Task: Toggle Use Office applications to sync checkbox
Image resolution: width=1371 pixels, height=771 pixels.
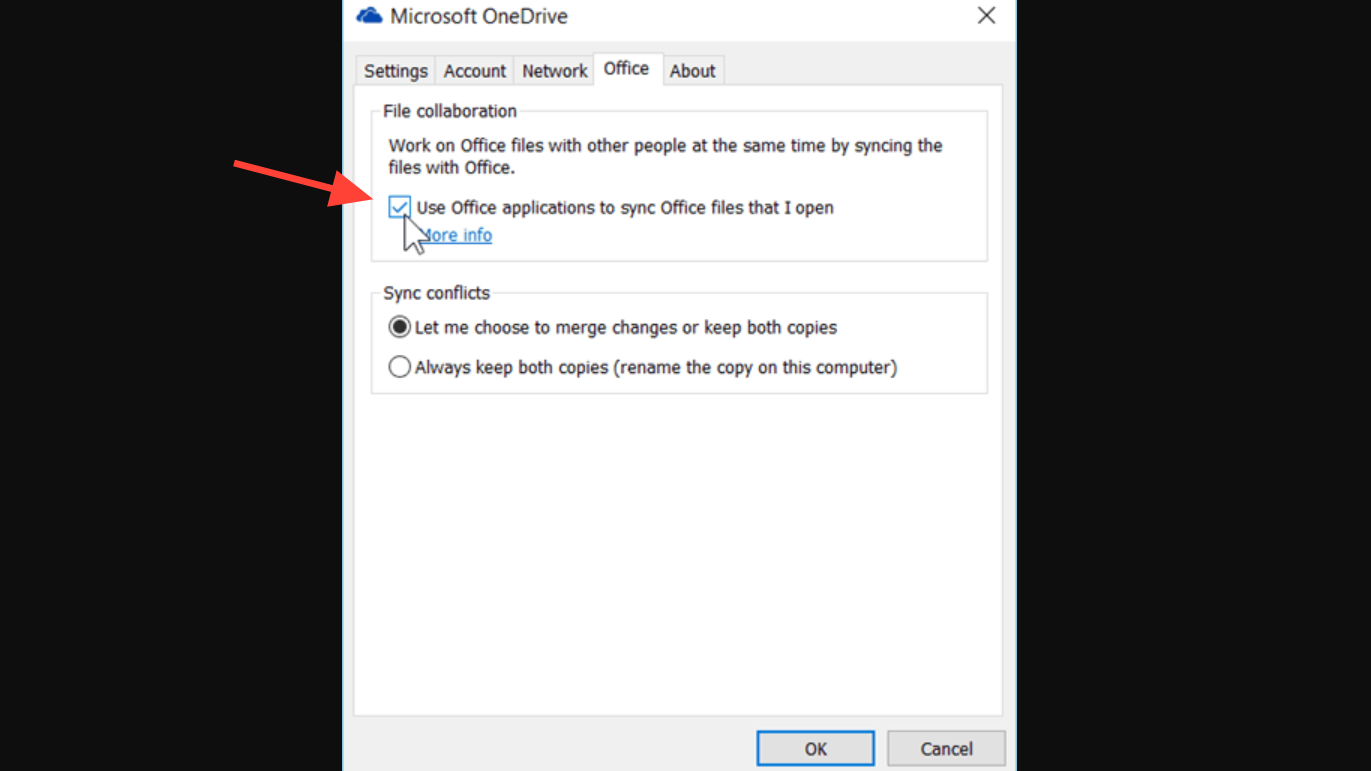Action: (x=399, y=207)
